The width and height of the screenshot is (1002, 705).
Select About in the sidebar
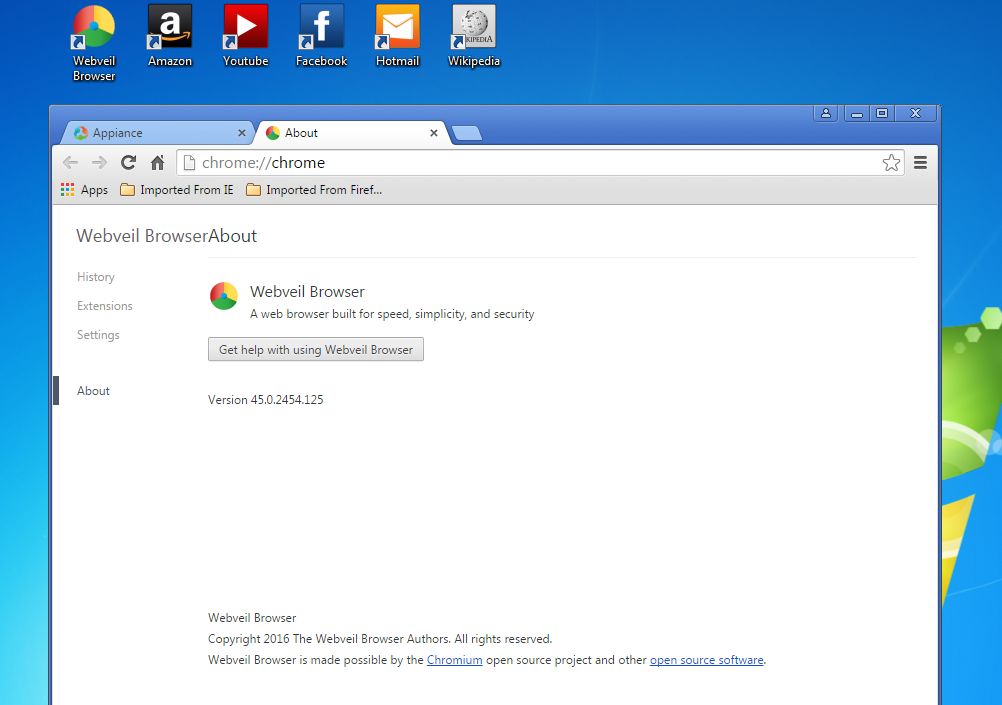point(93,391)
